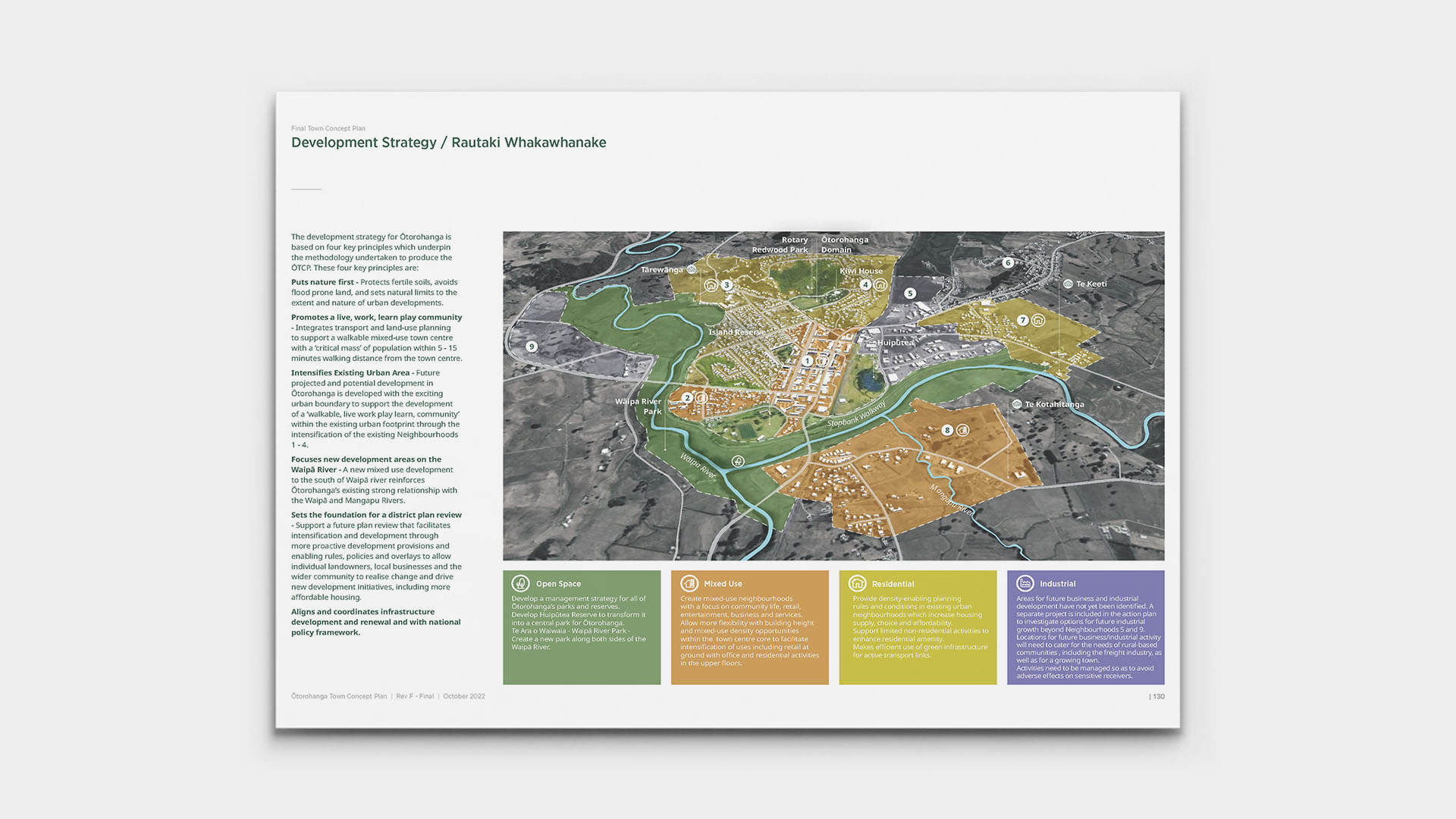The width and height of the screenshot is (1456, 819).
Task: Click the 'Waipa River Park' map label
Action: 639,406
